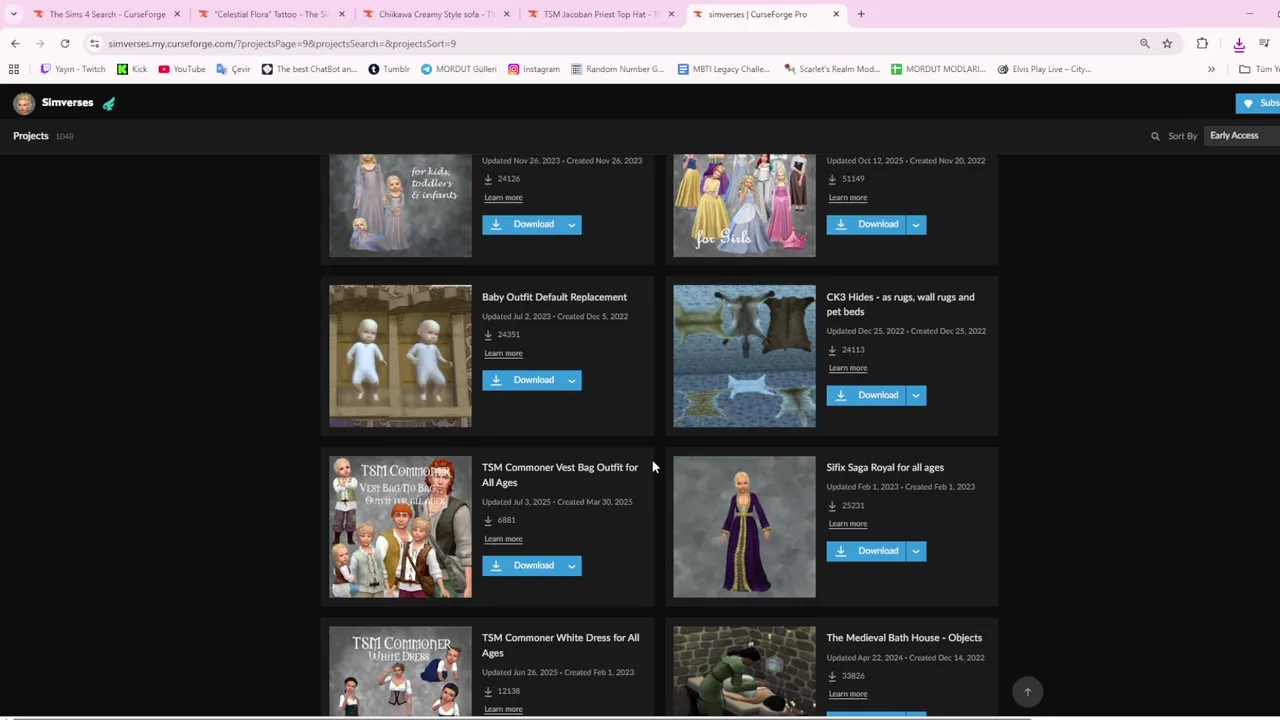
Task: Expand download options for Baby Outfit Default Replacement
Action: coord(572,380)
